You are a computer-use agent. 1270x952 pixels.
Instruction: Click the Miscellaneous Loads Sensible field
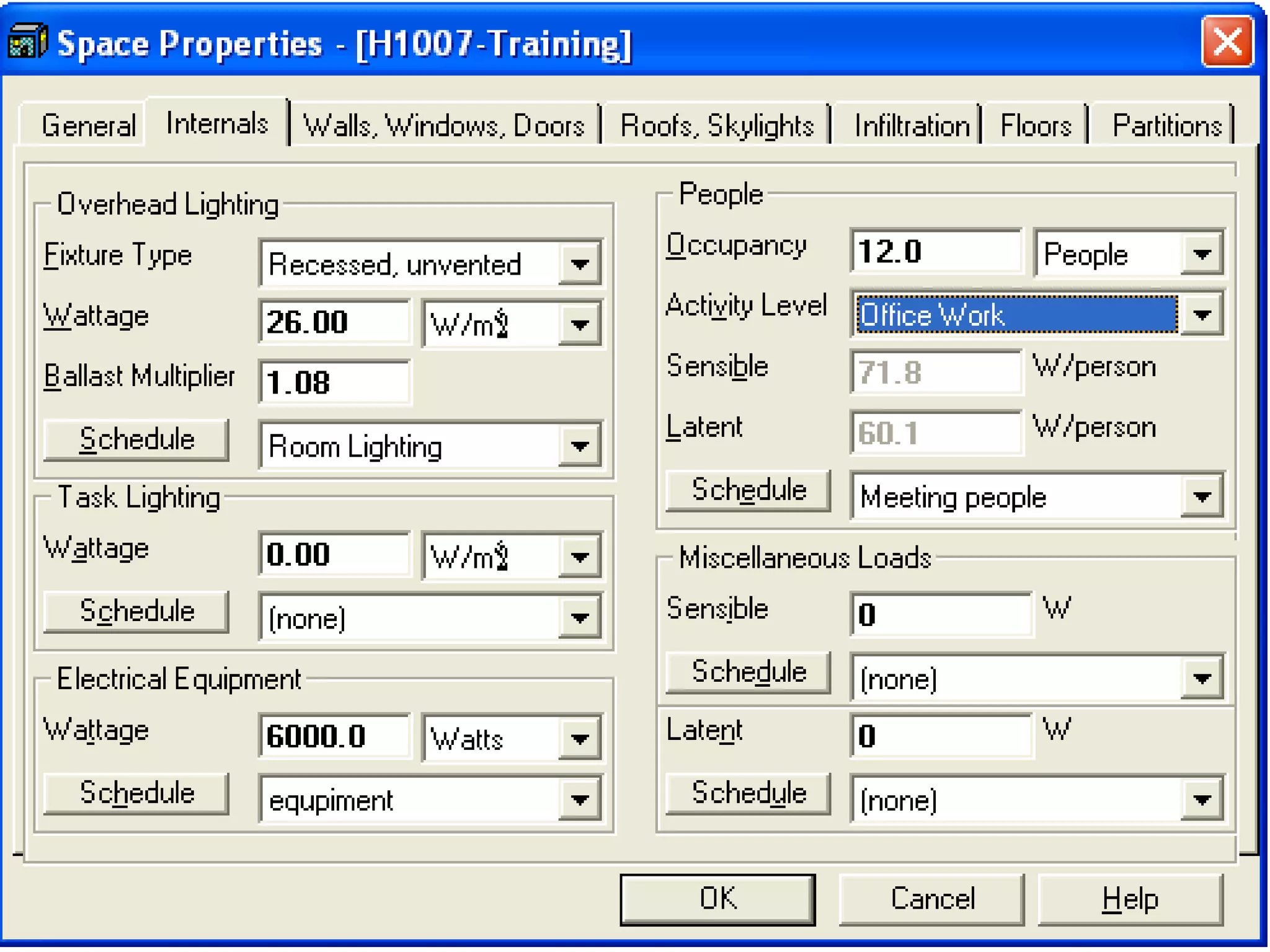coord(940,615)
